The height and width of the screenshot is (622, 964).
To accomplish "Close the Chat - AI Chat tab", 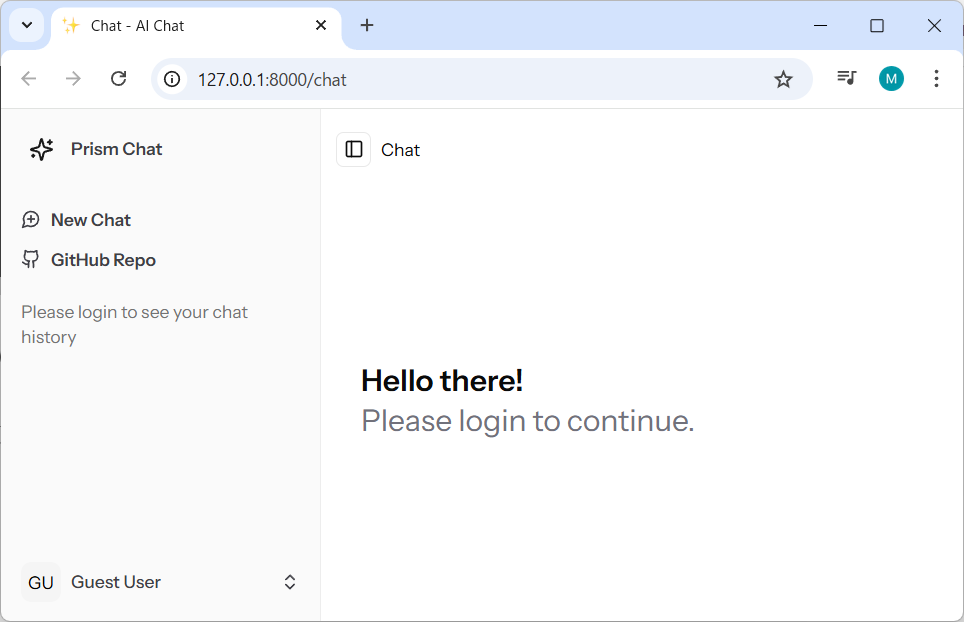I will click(321, 25).
